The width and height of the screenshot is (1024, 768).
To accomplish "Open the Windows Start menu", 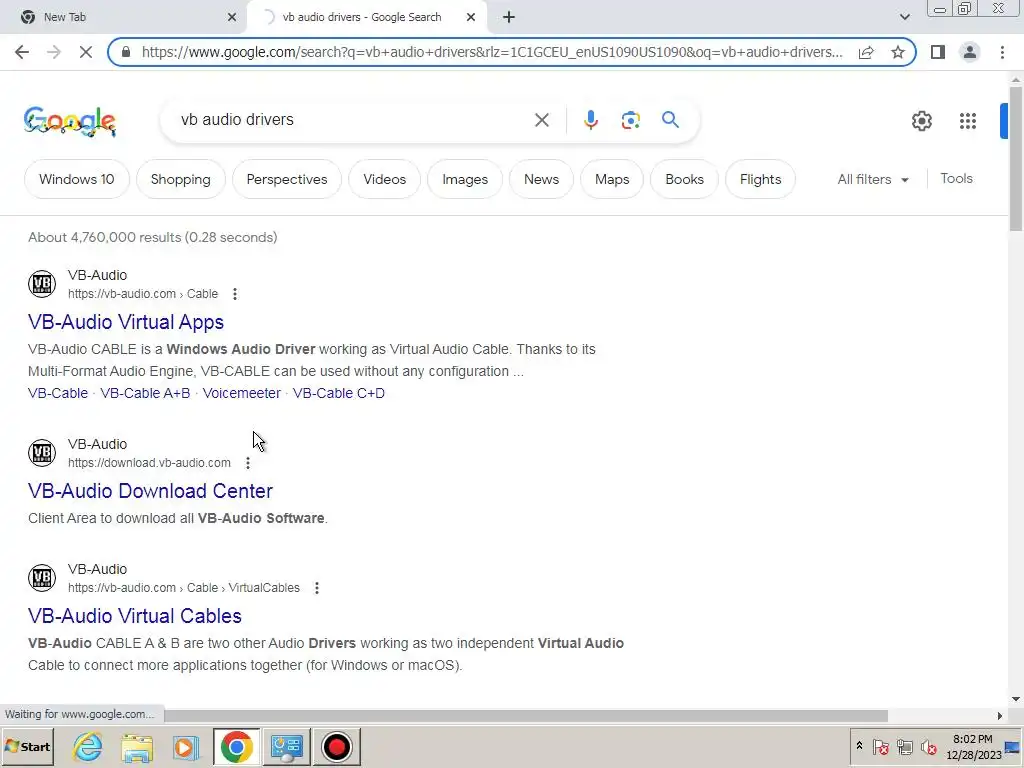I will (x=27, y=746).
